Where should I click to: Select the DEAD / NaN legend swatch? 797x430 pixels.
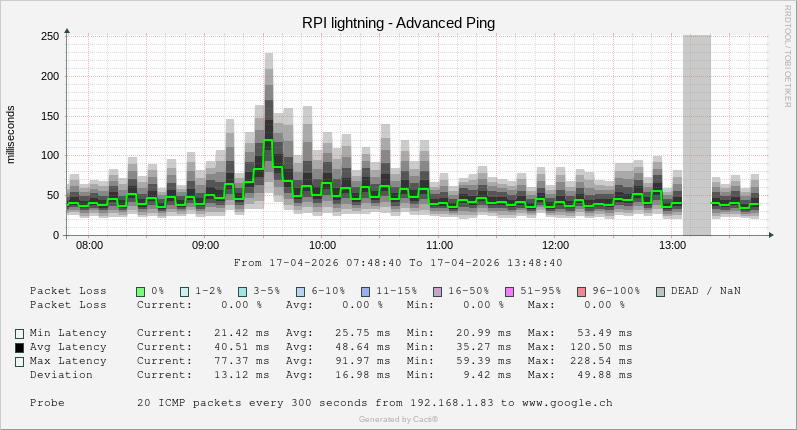click(x=660, y=291)
